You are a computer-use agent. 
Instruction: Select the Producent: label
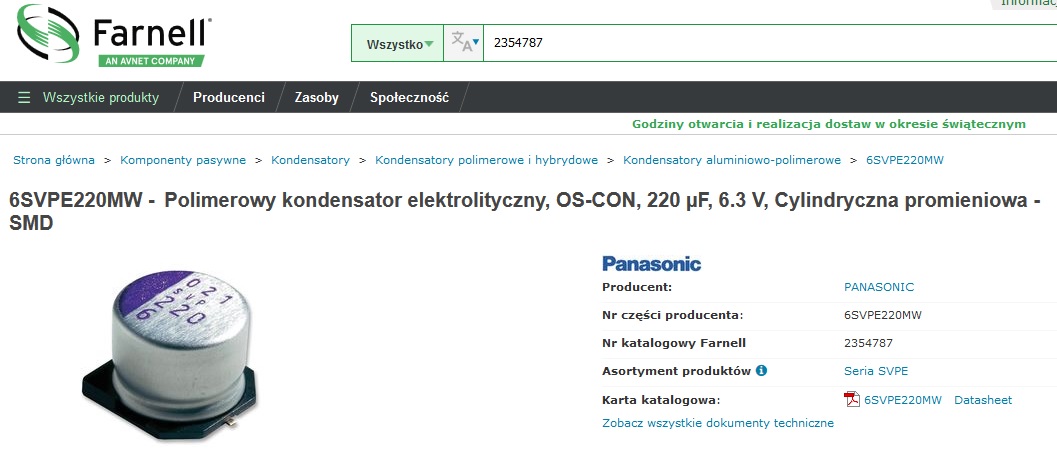point(636,287)
